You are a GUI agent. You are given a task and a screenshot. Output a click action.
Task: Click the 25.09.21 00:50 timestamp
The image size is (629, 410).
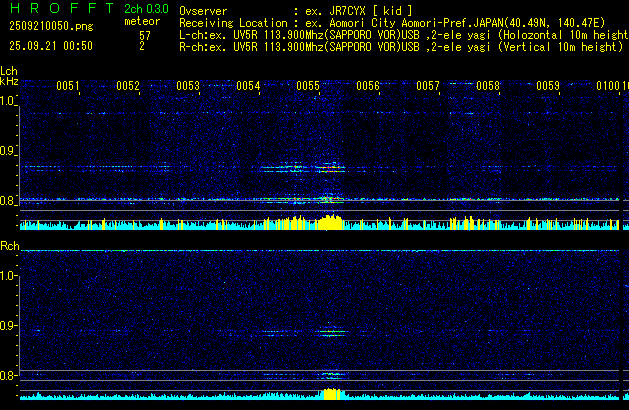click(48, 46)
